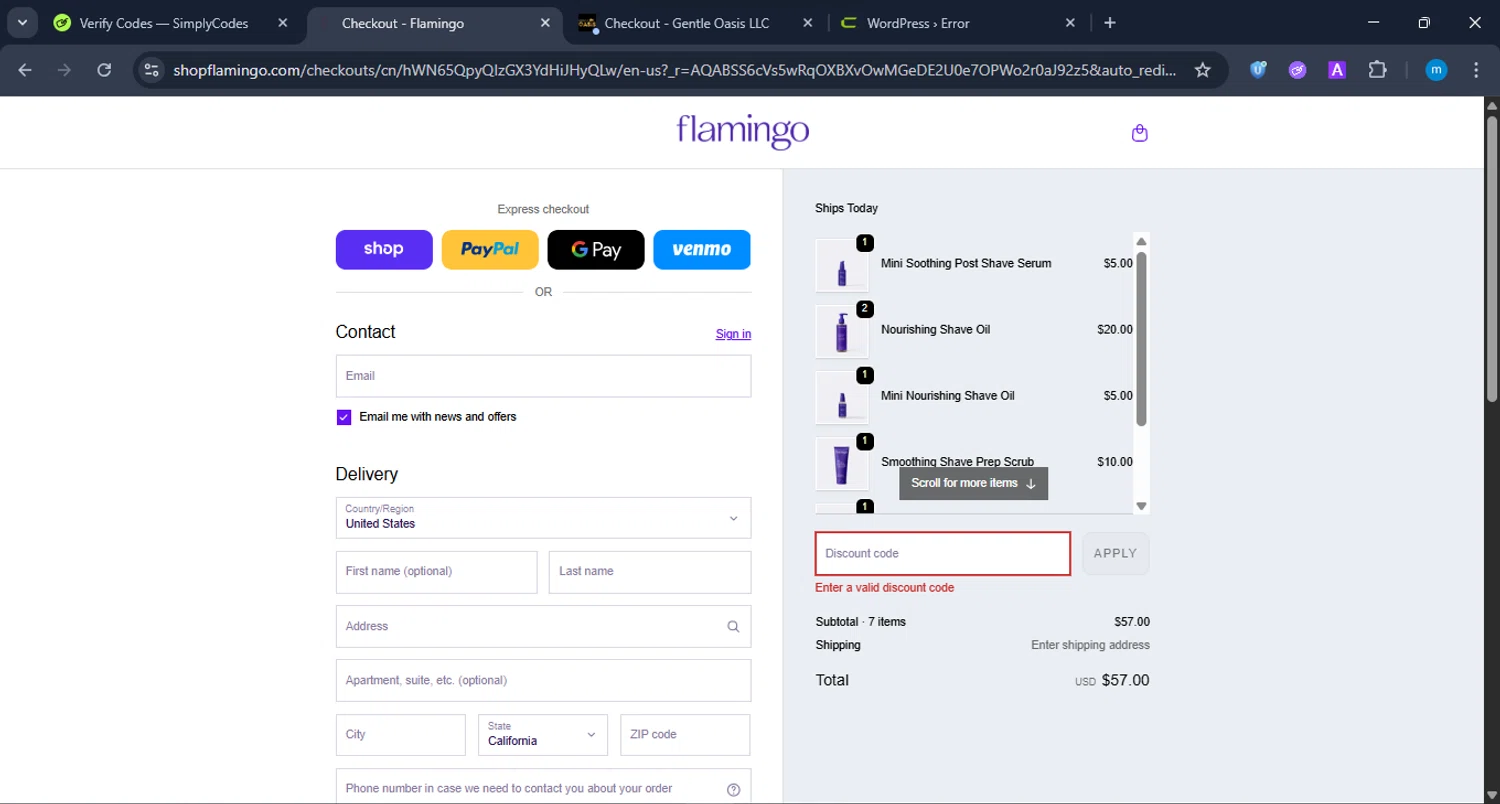Click the Last name field

click(x=650, y=572)
